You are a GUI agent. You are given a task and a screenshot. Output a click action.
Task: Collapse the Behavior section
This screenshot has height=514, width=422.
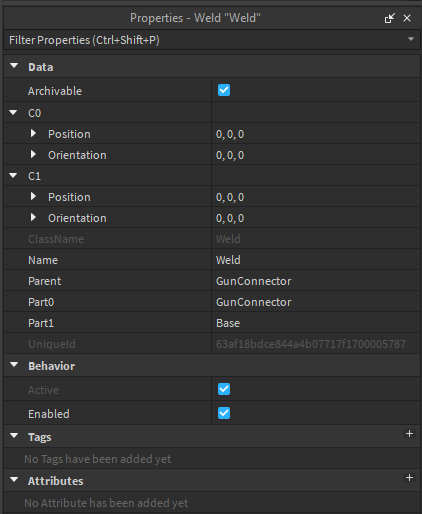click(x=14, y=365)
